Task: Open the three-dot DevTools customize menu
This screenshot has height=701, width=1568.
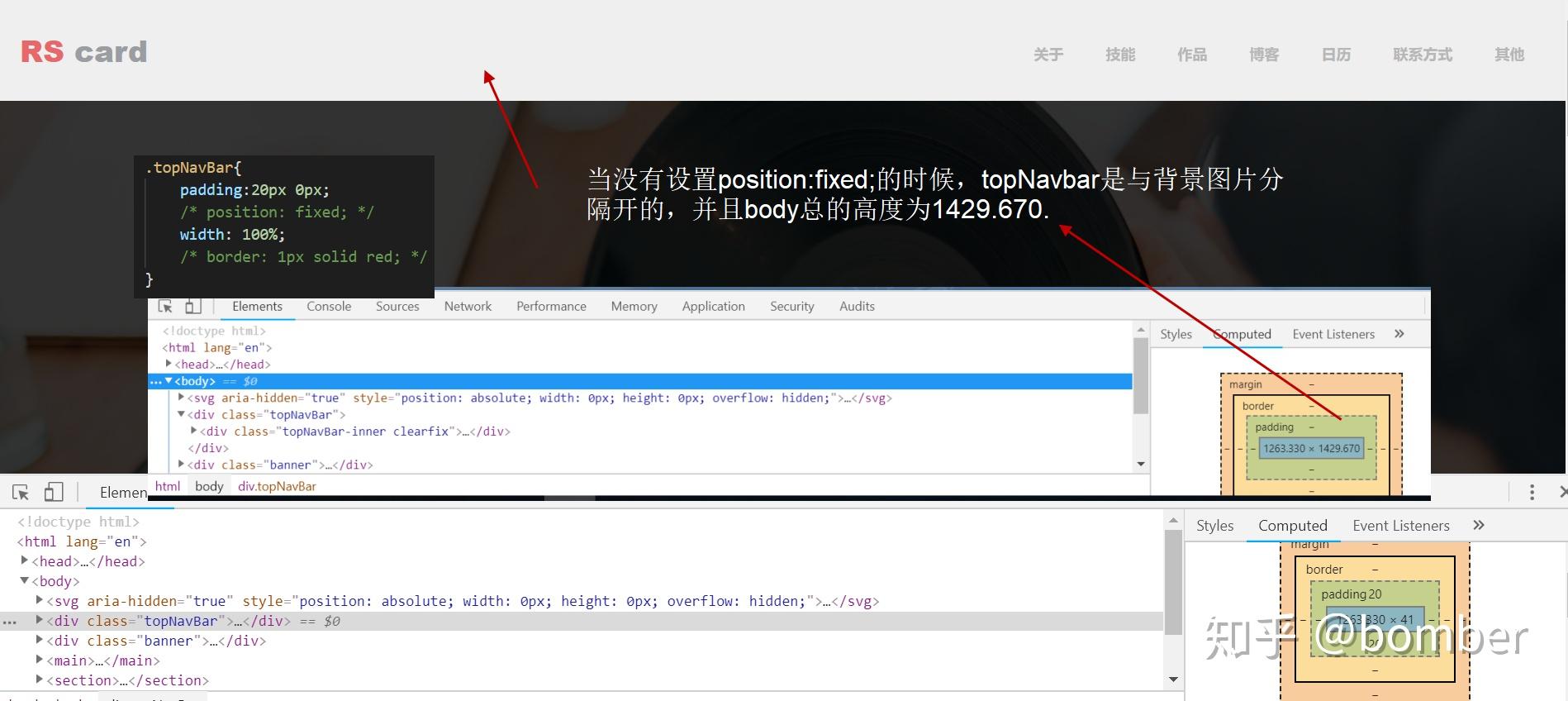Action: pos(1532,493)
